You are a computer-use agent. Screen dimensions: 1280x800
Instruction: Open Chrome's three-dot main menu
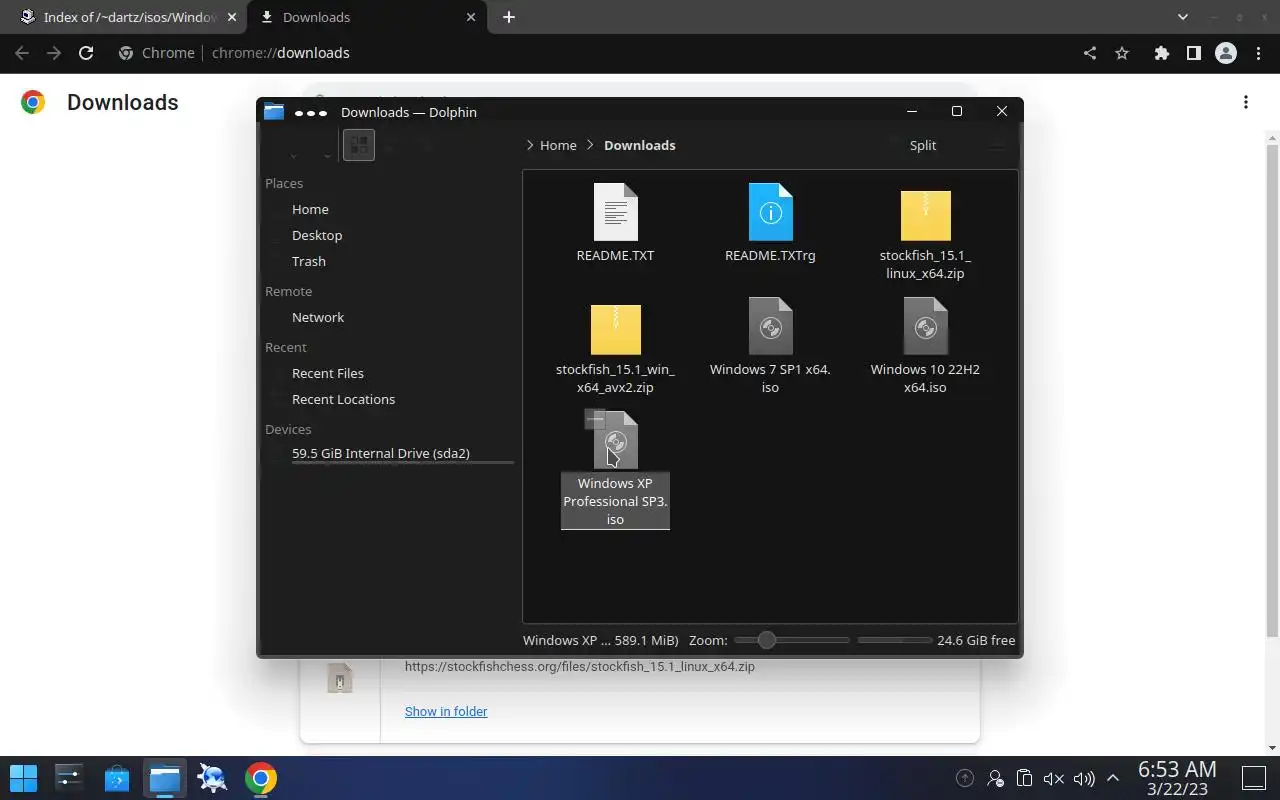(1259, 53)
